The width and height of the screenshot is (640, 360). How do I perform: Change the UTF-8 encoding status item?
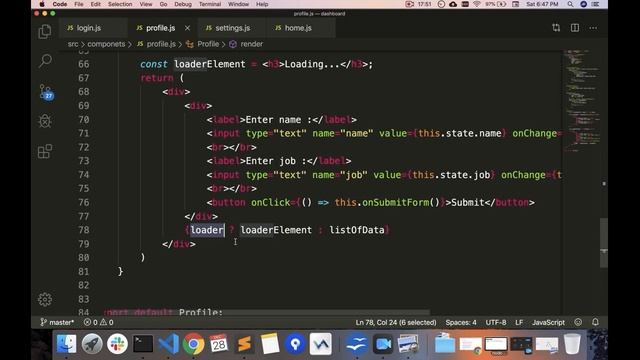click(496, 322)
